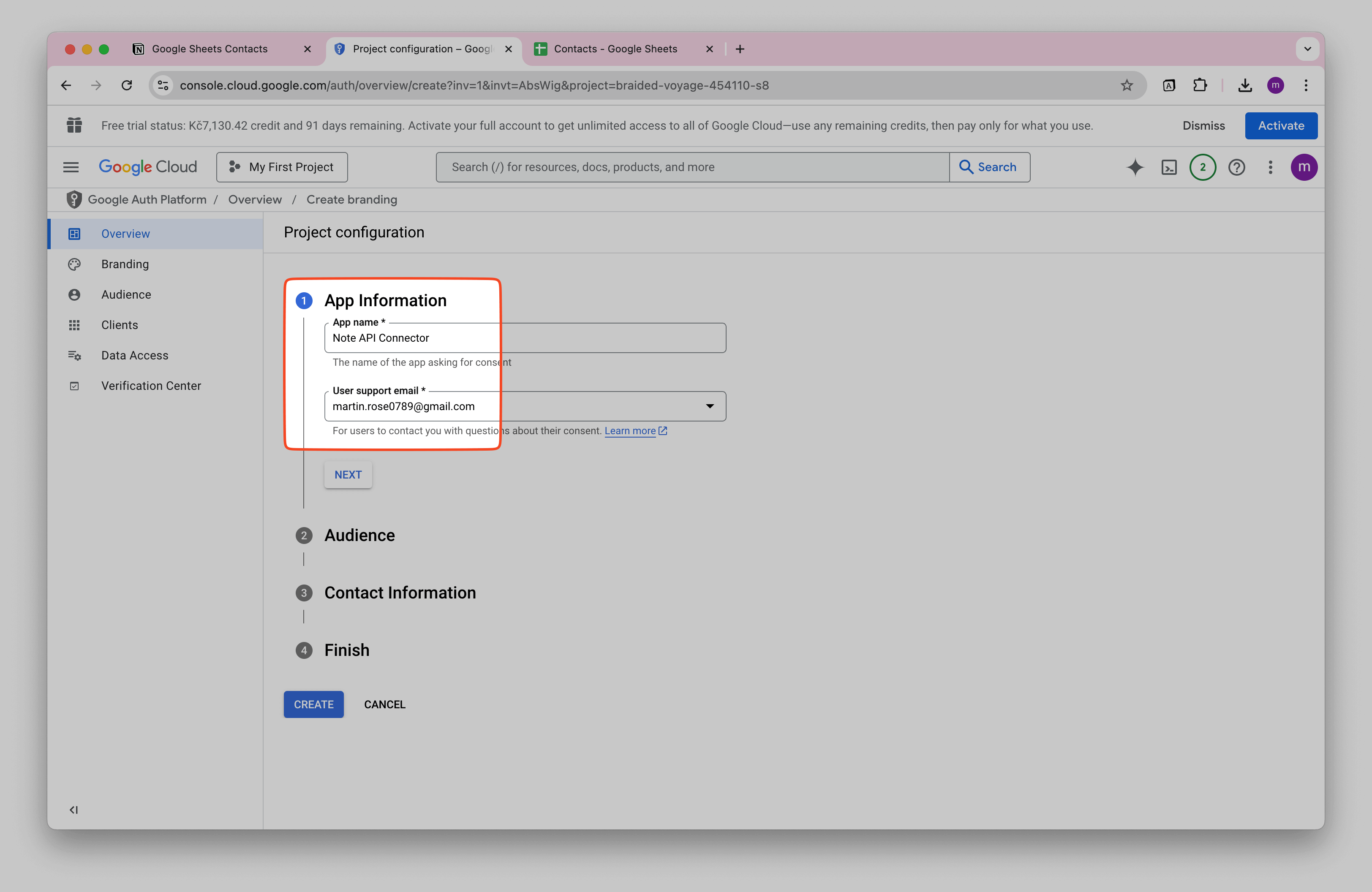The width and height of the screenshot is (1372, 892).
Task: Select the Branding palette icon in sidebar
Action: tap(74, 264)
